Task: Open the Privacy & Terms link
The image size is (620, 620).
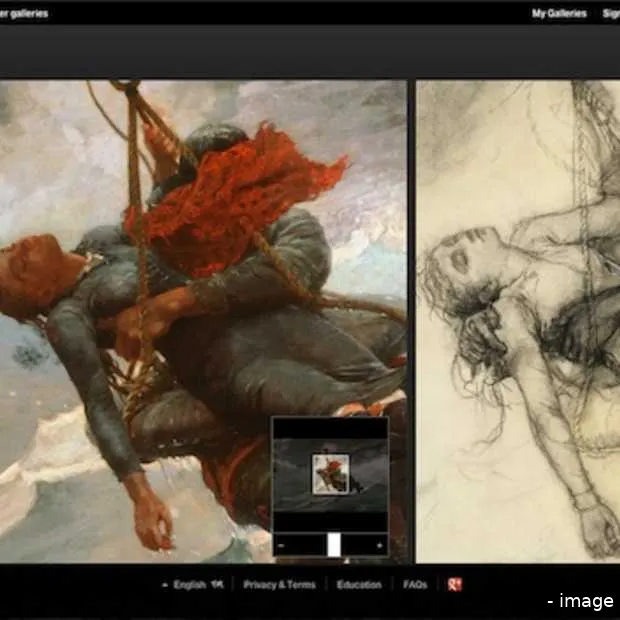Action: (280, 584)
